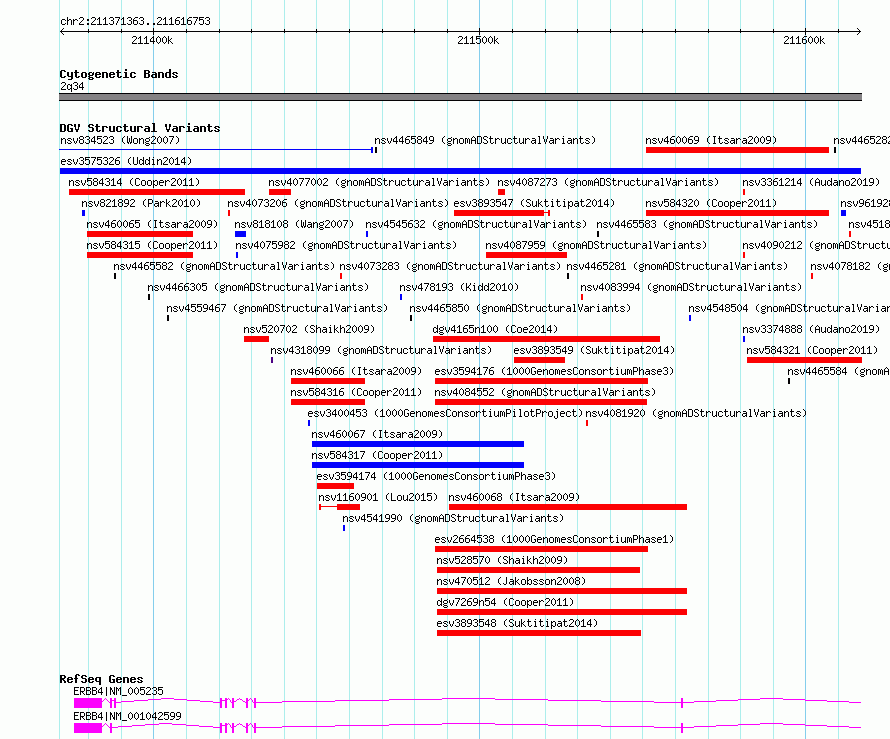Open esv3594174 1000GenomesConsortiumPhase3 label
This screenshot has height=739, width=890.
tap(436, 476)
